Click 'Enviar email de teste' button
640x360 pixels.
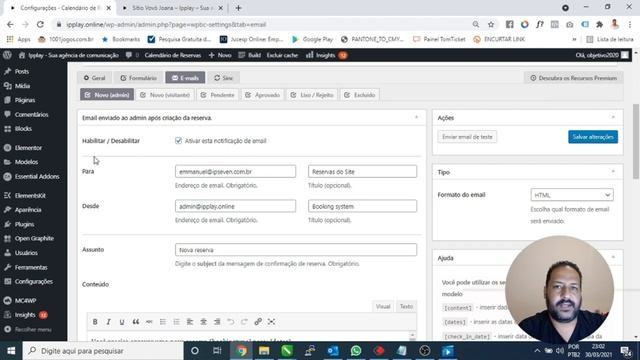[467, 137]
